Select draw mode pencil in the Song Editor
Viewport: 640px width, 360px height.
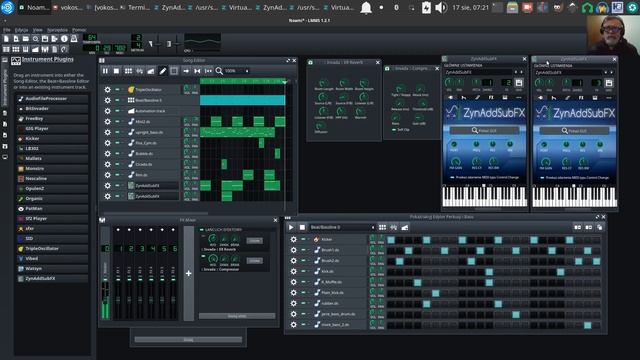162,71
